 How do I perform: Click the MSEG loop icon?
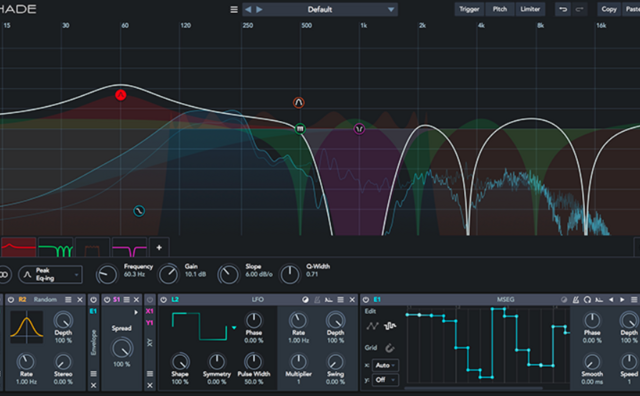point(587,300)
